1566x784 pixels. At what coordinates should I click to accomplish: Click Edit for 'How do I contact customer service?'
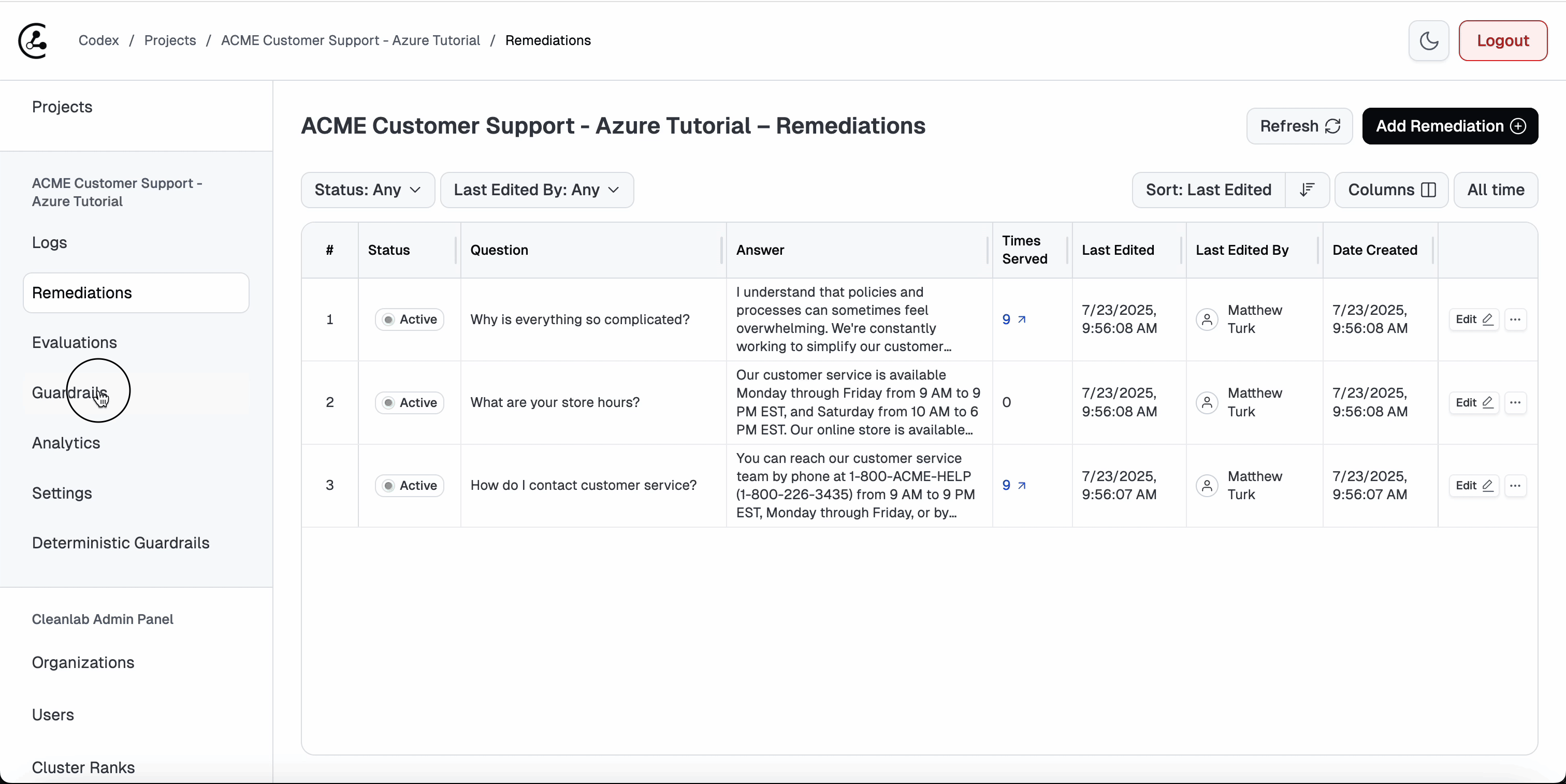click(x=1474, y=486)
